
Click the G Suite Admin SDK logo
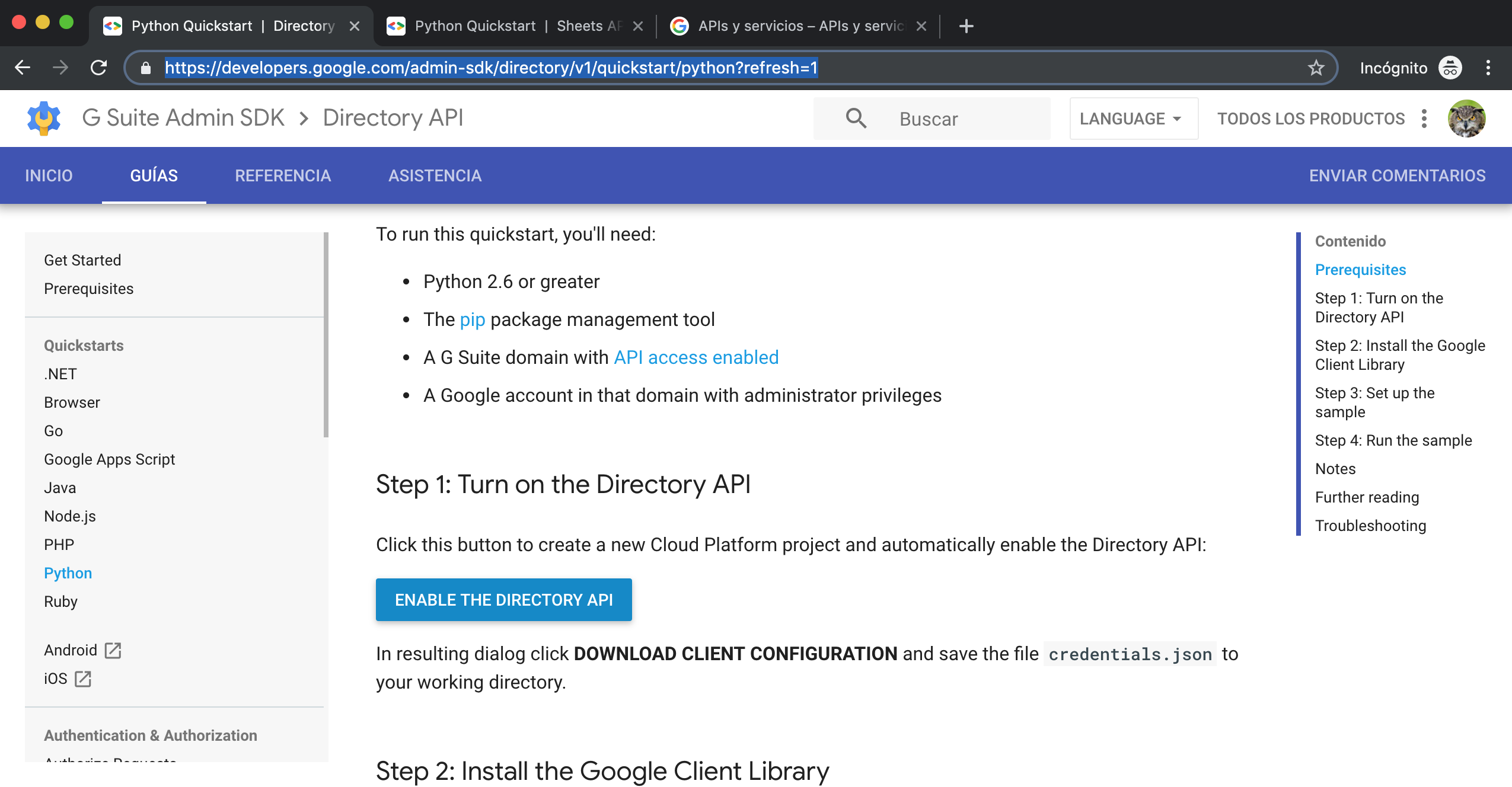44,118
